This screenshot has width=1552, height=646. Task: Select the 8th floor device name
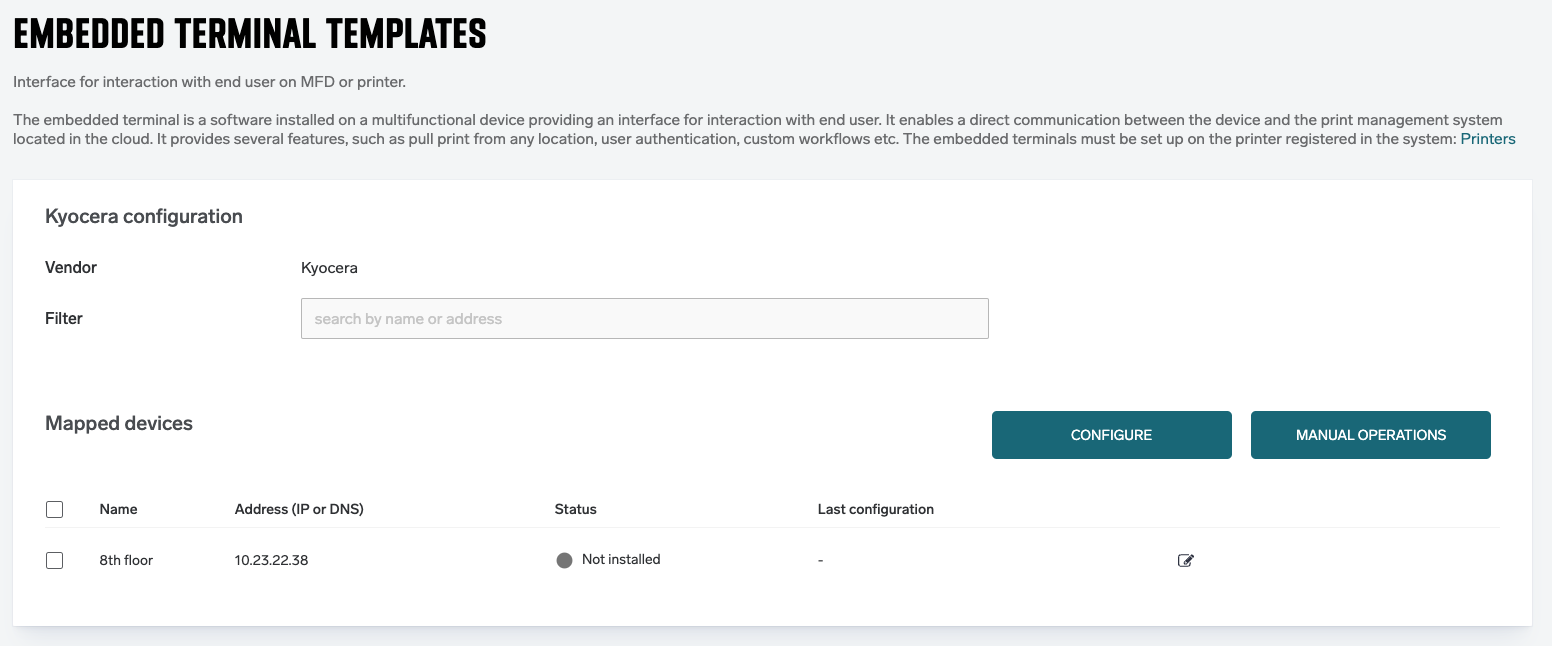coord(126,561)
